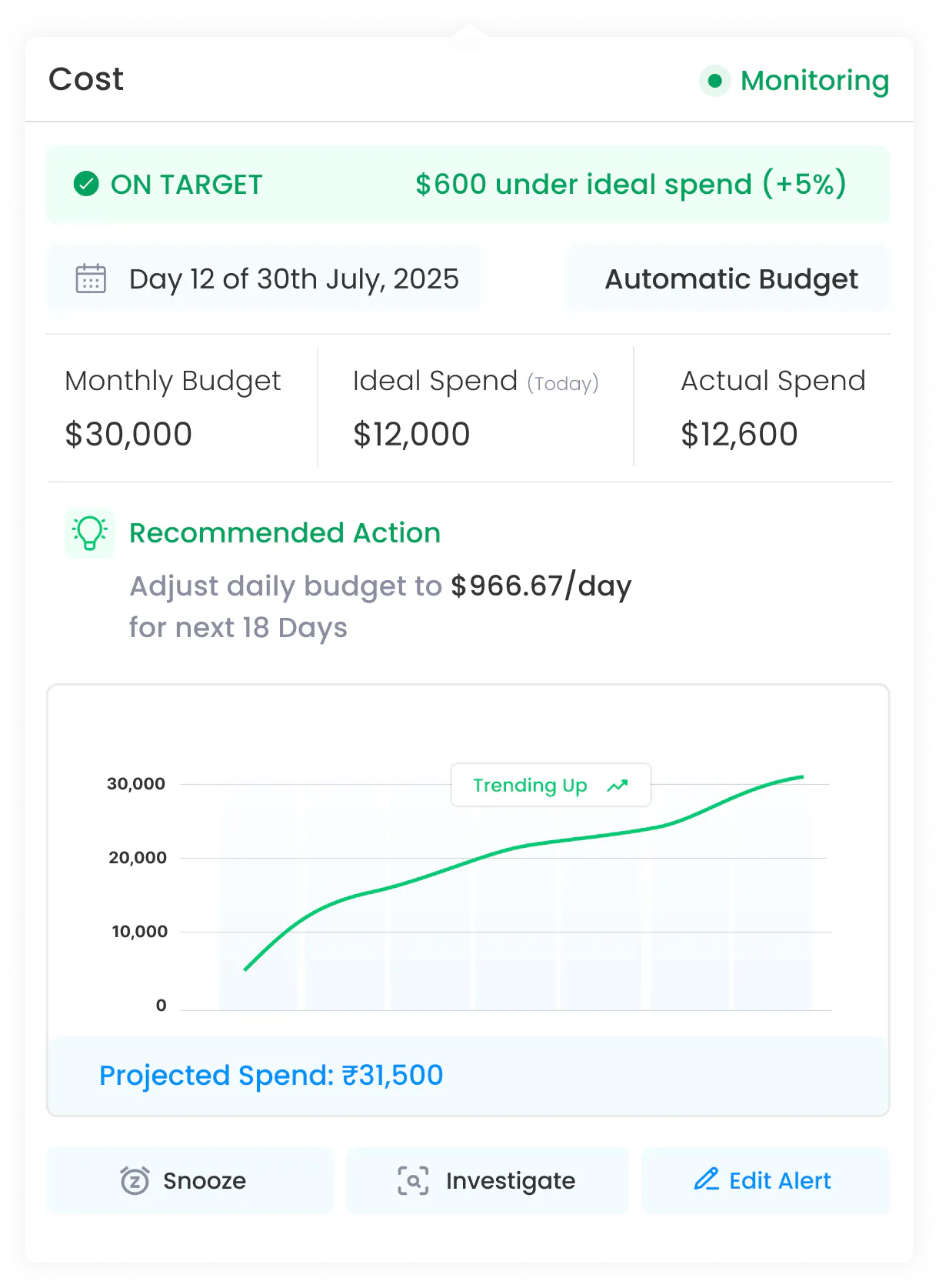
Task: Open Investigate for this cost alert
Action: [487, 1180]
